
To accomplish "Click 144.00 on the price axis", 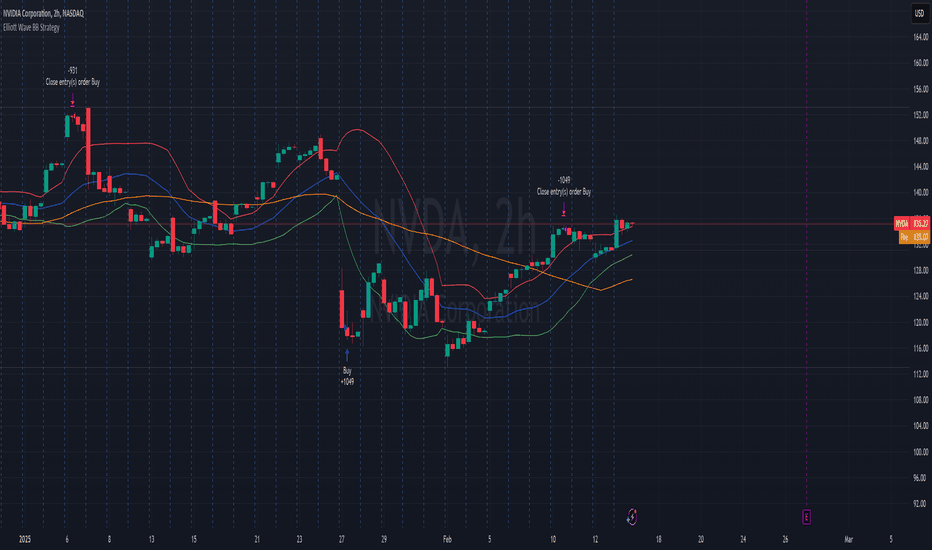I will click(920, 166).
